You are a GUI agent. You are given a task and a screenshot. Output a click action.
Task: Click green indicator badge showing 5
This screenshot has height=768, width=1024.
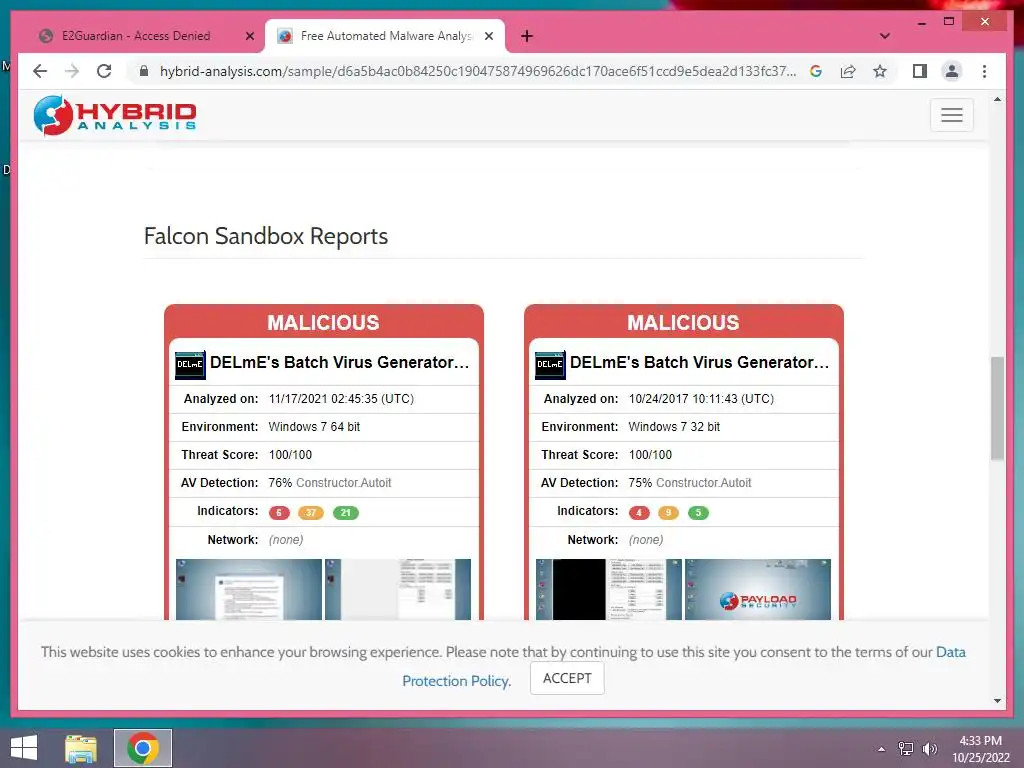[x=698, y=513]
